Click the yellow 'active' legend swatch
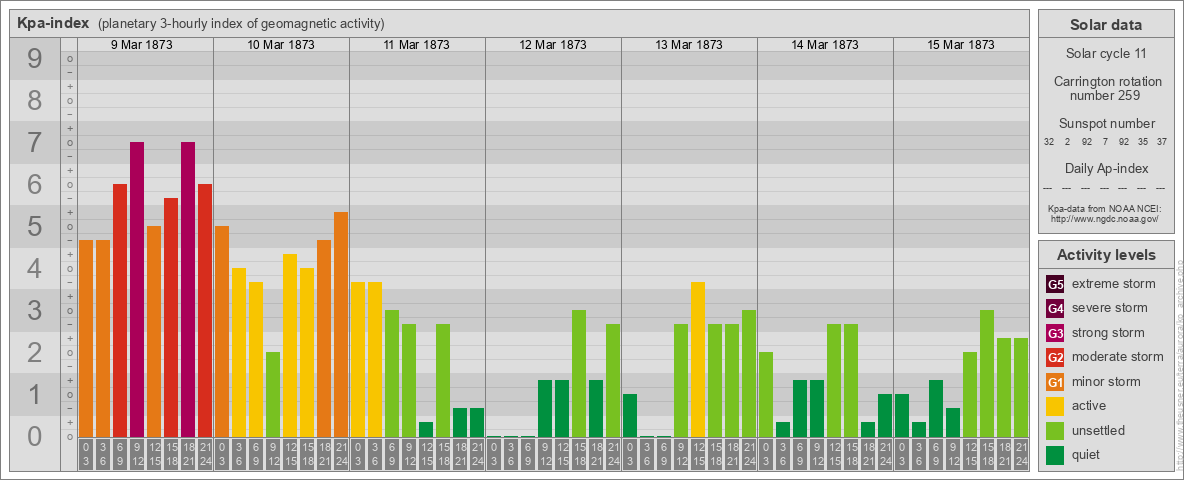 click(x=1055, y=406)
